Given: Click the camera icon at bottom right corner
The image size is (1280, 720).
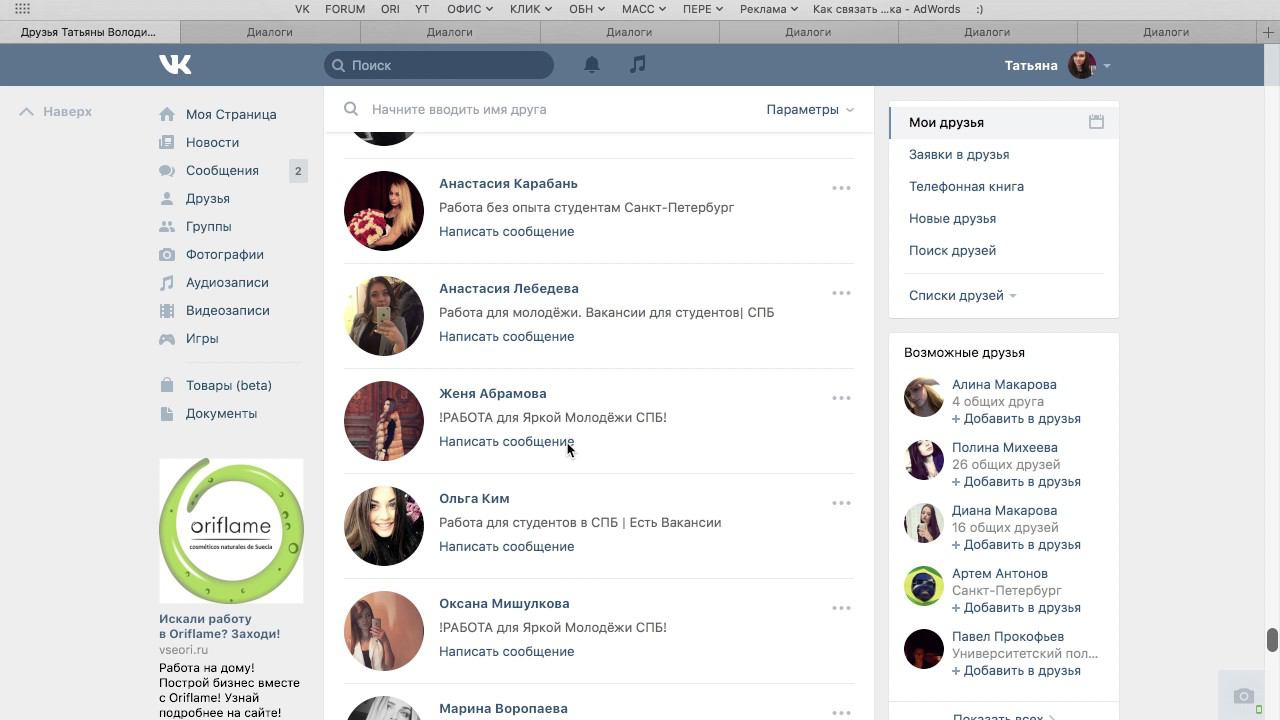Looking at the screenshot, I should point(1243,696).
